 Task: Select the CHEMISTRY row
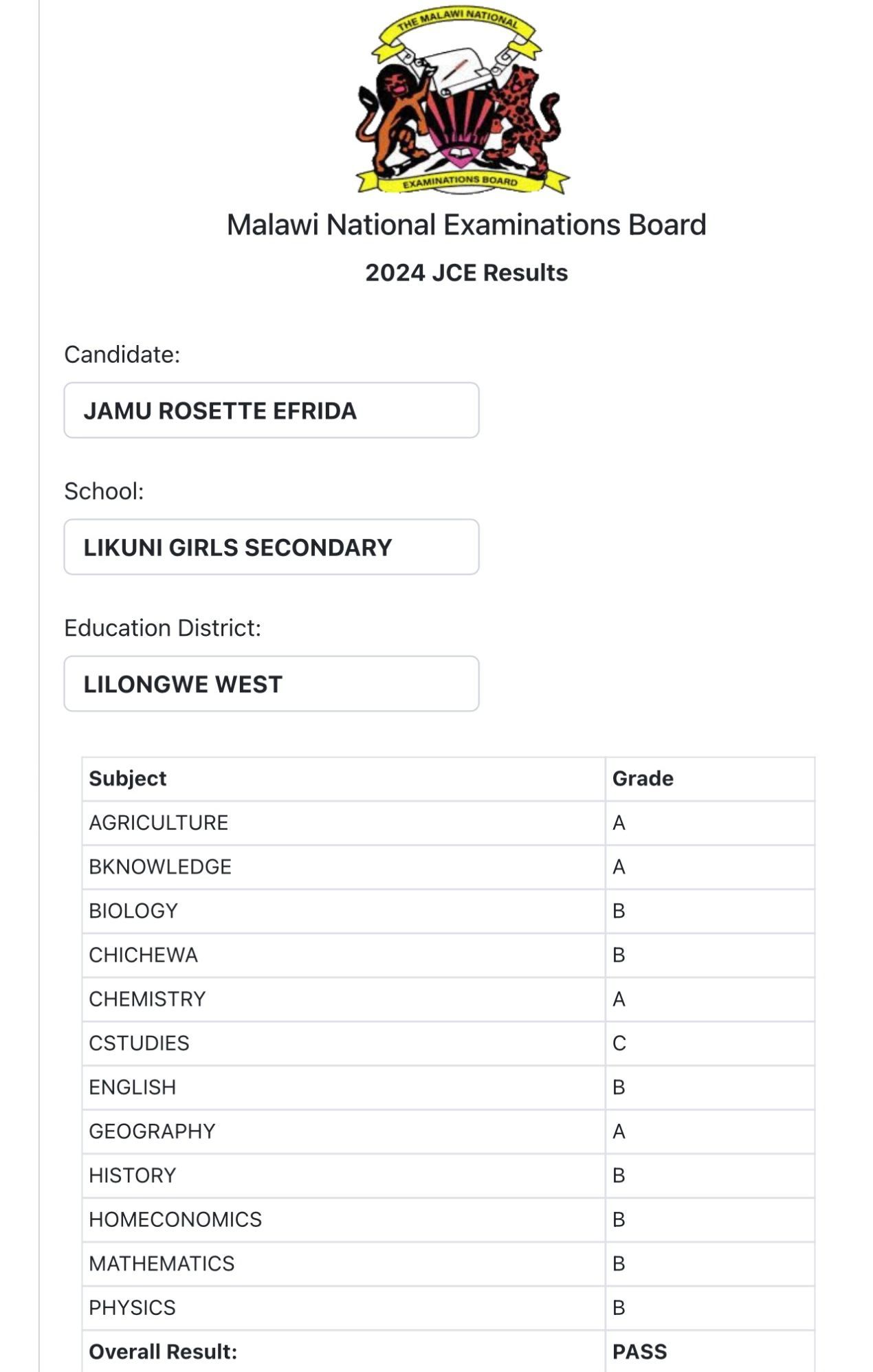(448, 999)
